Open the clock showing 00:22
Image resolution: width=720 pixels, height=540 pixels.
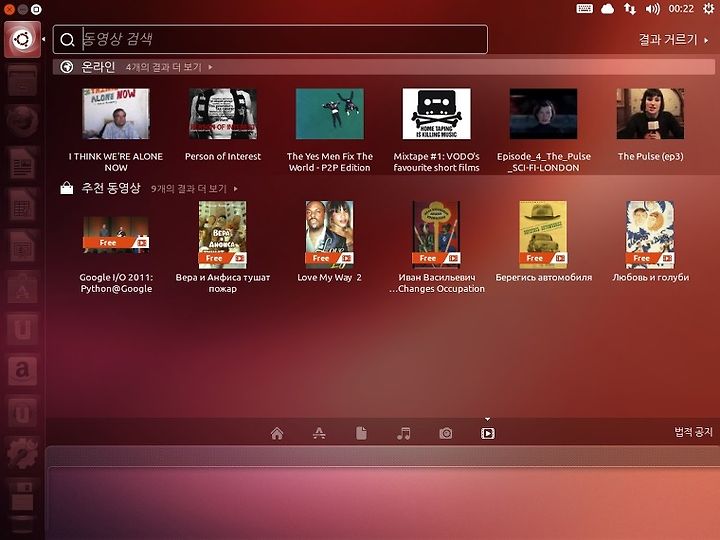click(681, 9)
